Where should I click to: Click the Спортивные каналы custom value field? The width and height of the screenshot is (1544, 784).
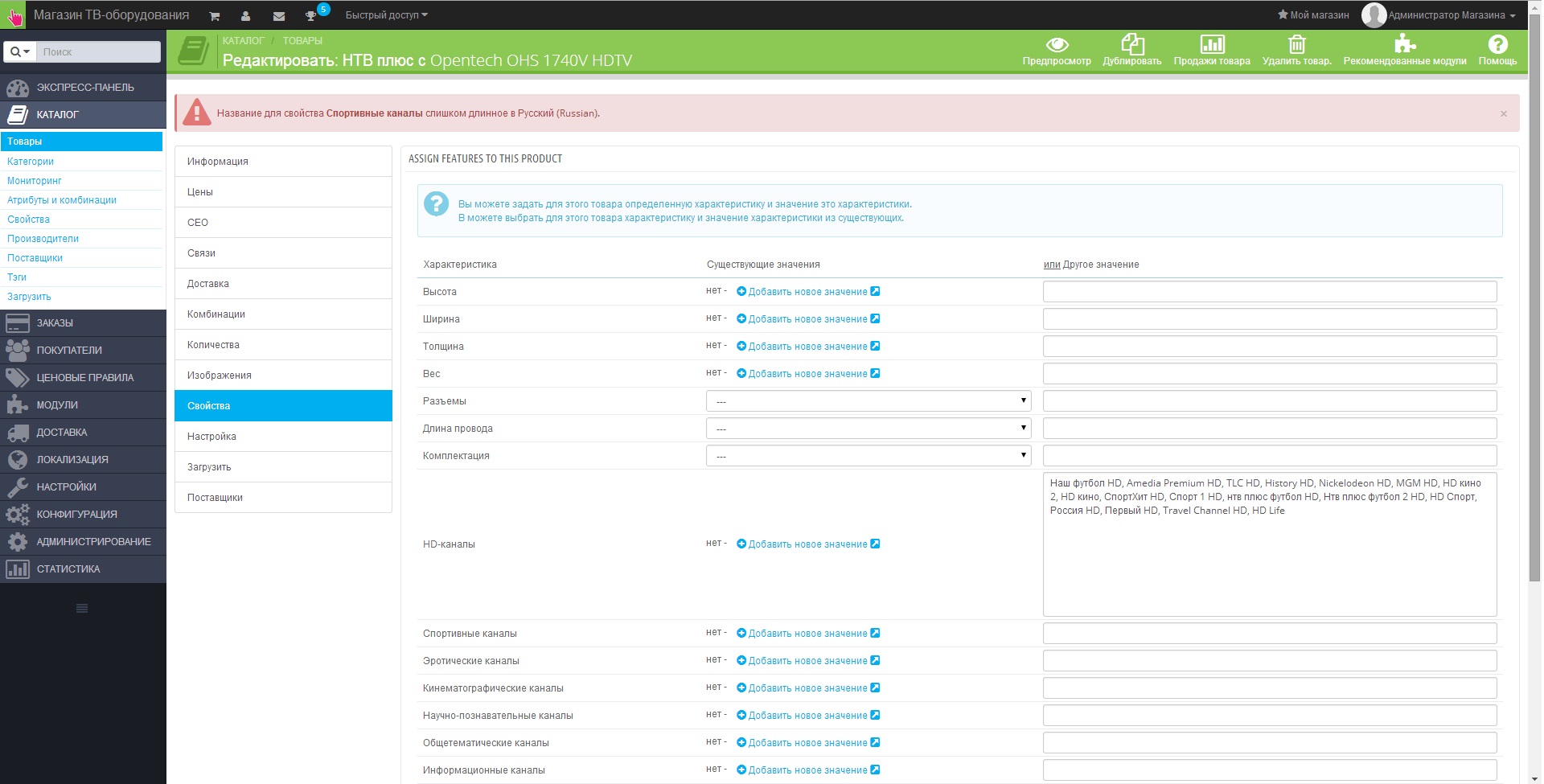point(1270,633)
